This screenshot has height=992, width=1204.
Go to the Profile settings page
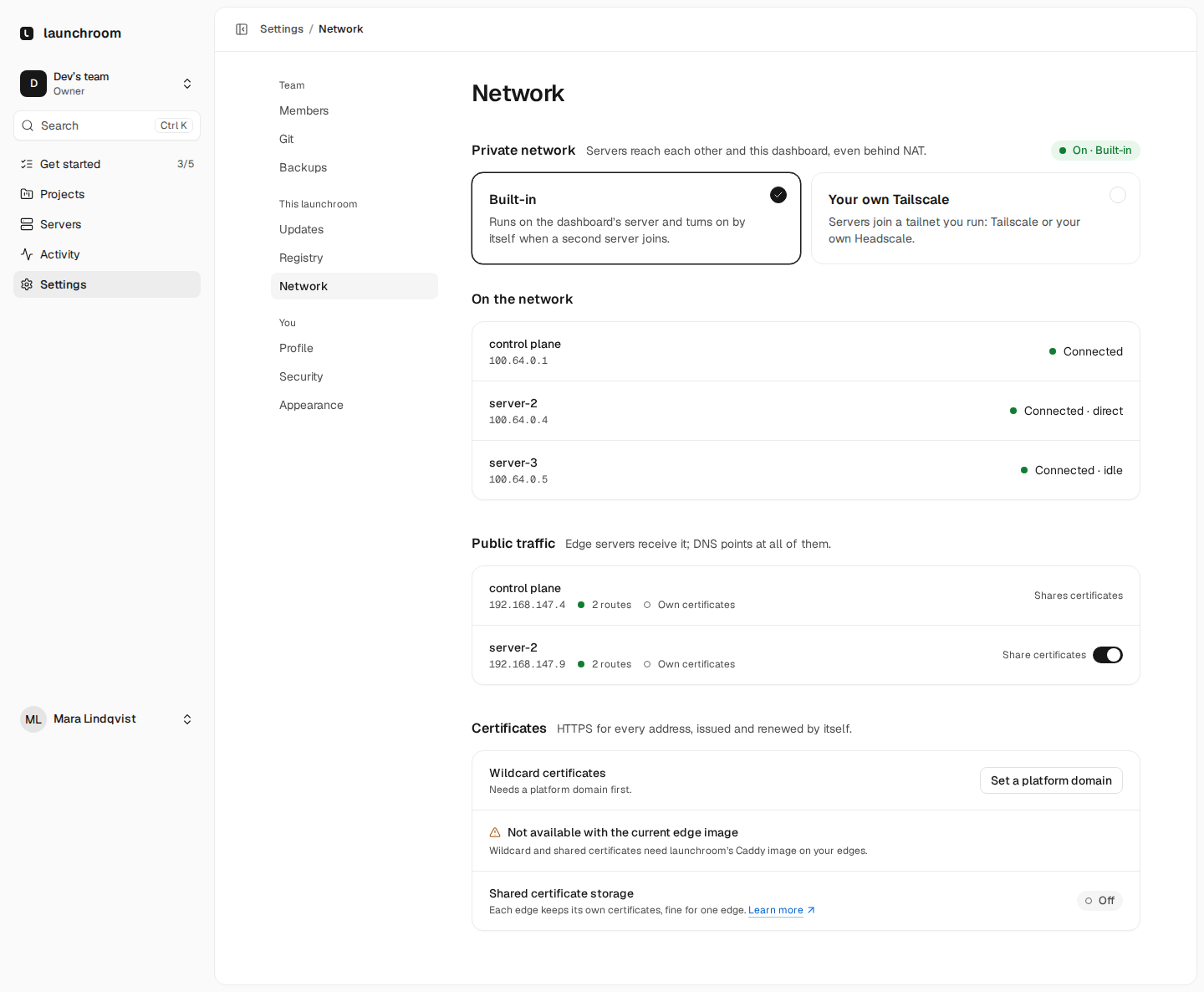pyautogui.click(x=355, y=348)
